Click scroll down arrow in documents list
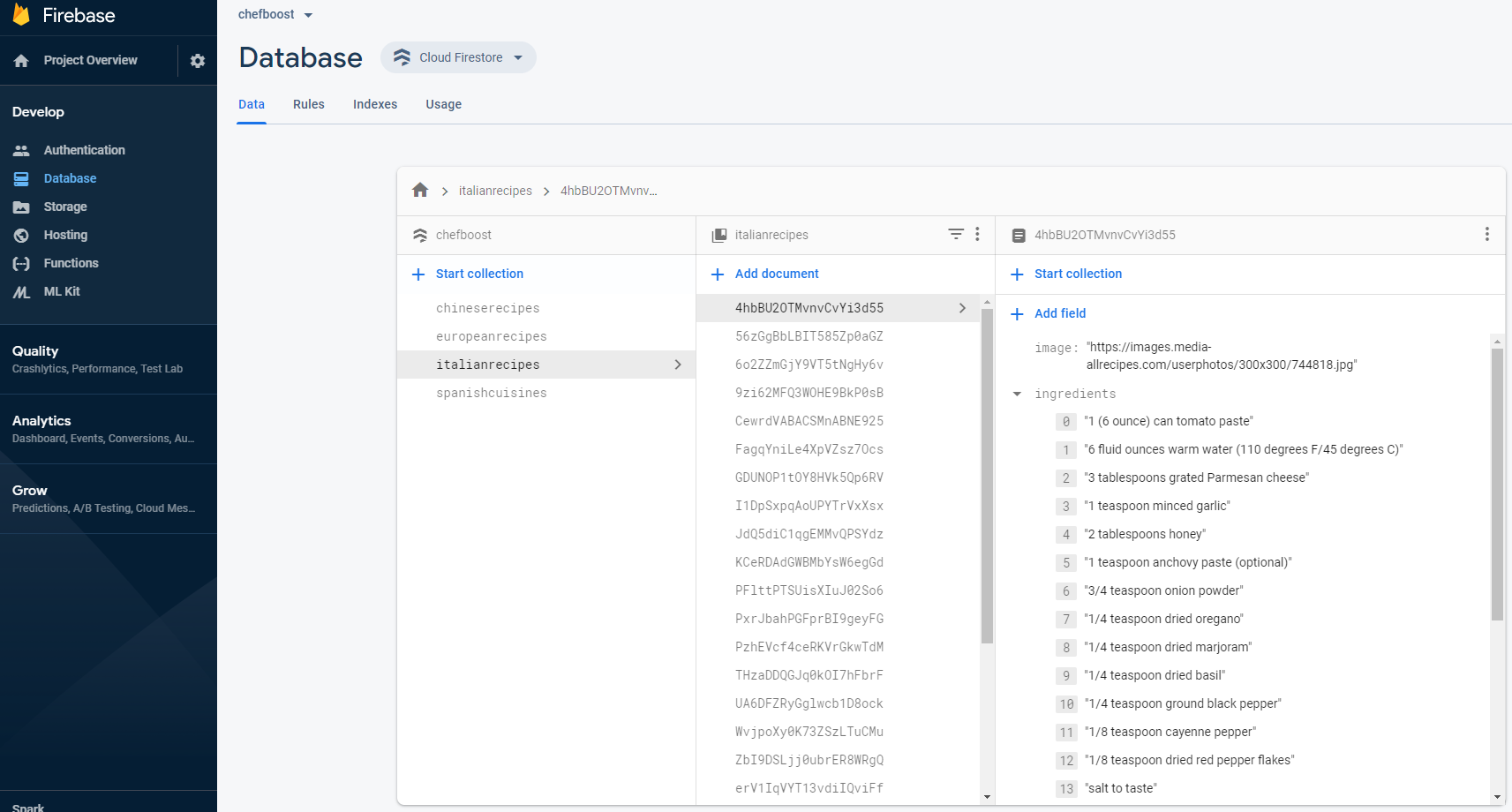 coord(987,797)
